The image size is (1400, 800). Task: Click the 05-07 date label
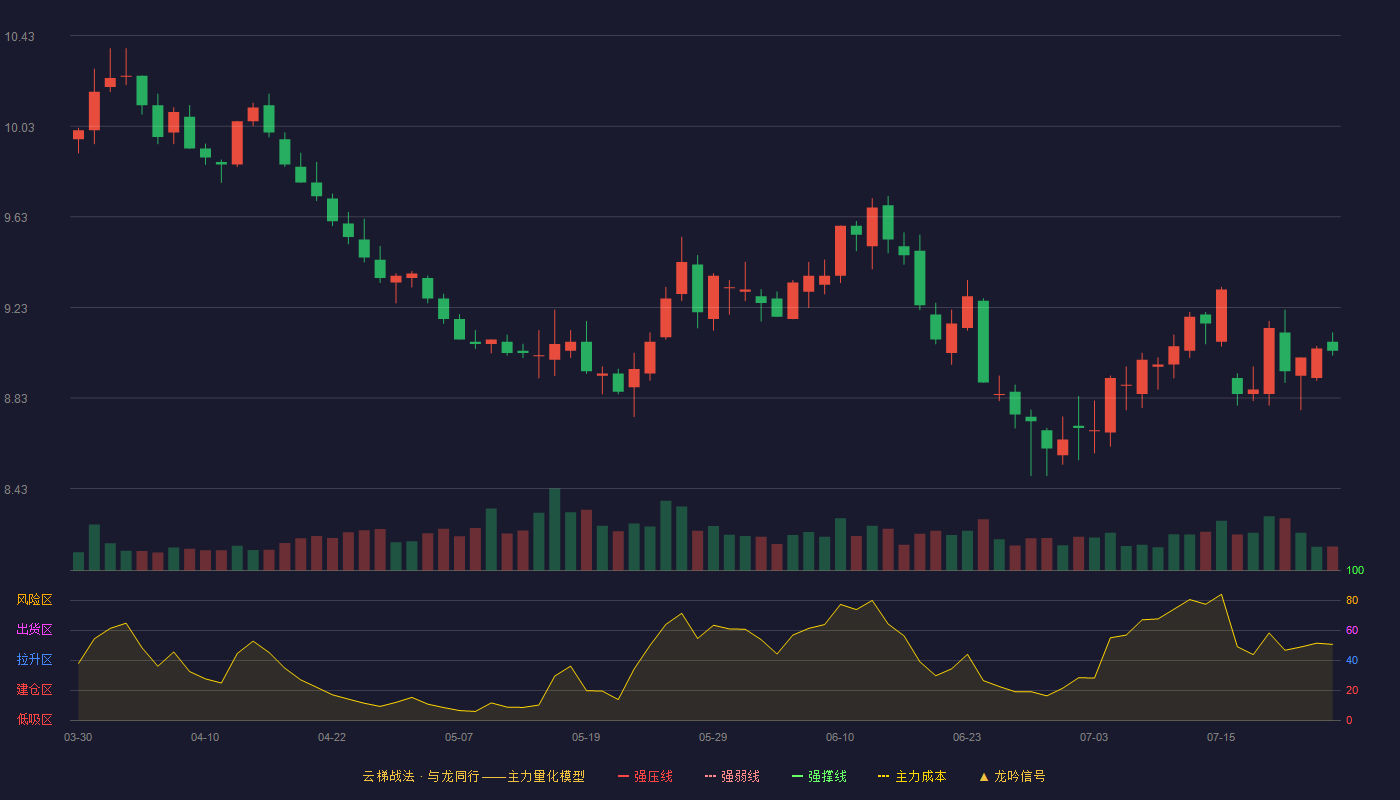[x=459, y=737]
